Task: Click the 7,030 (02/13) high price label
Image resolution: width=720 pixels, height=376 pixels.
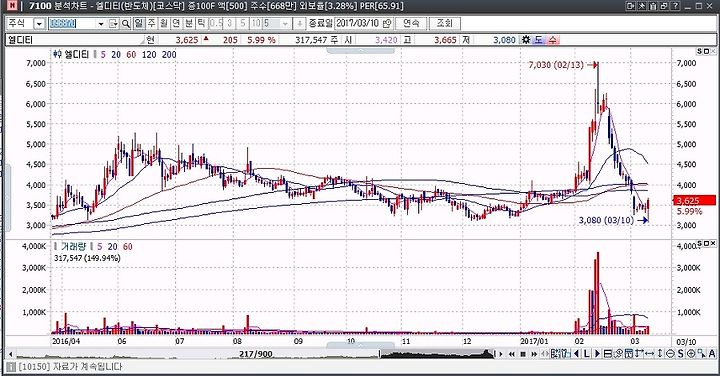Action: coord(556,65)
